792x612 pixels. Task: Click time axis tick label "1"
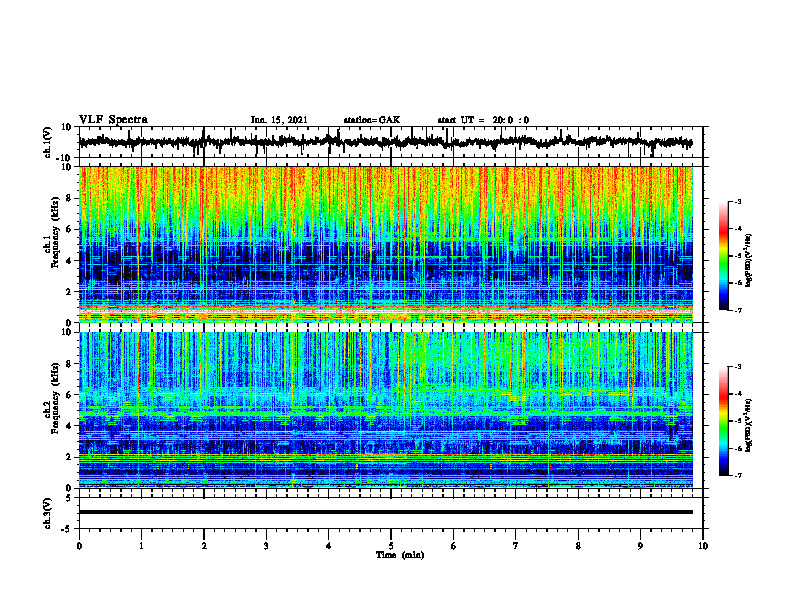click(141, 546)
